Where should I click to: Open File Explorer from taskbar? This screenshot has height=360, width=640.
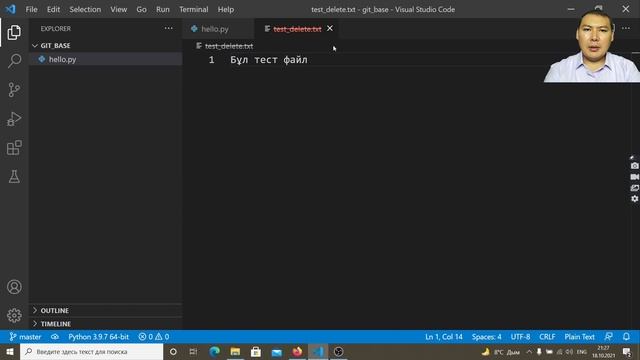pyautogui.click(x=235, y=351)
